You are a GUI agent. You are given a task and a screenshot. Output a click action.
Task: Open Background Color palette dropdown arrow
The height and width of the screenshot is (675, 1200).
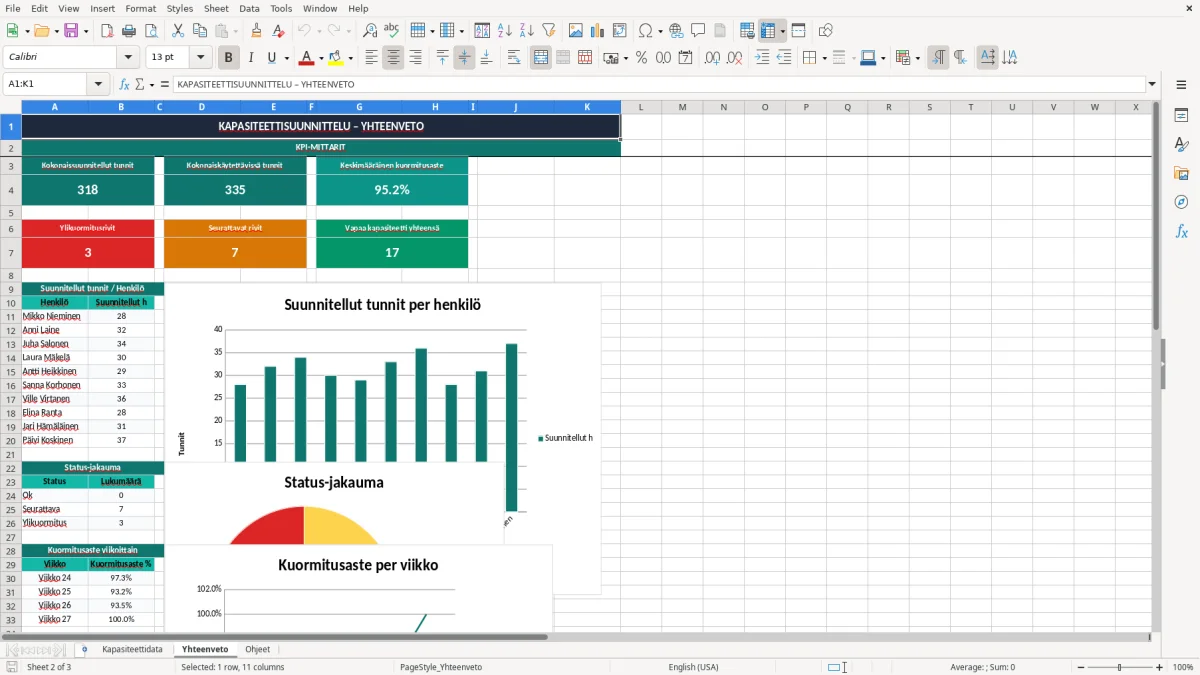coord(350,58)
